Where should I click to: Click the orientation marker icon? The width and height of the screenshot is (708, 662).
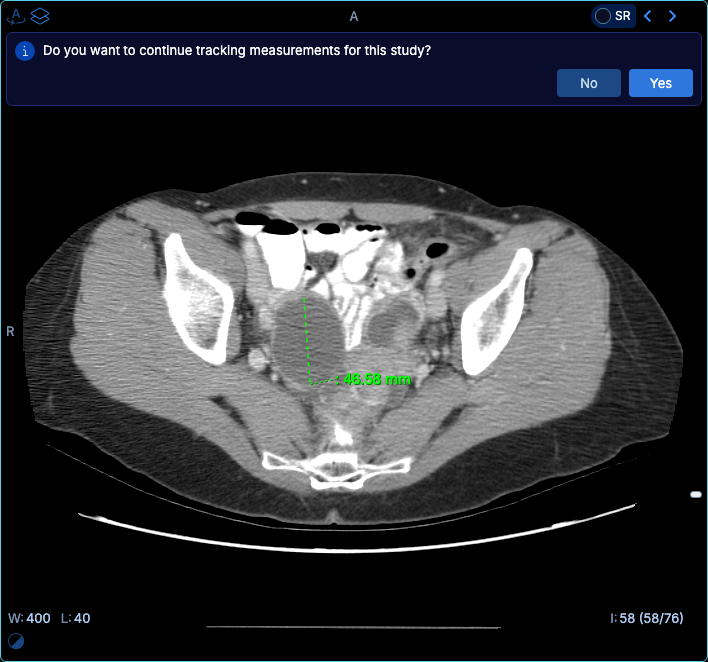click(x=16, y=17)
